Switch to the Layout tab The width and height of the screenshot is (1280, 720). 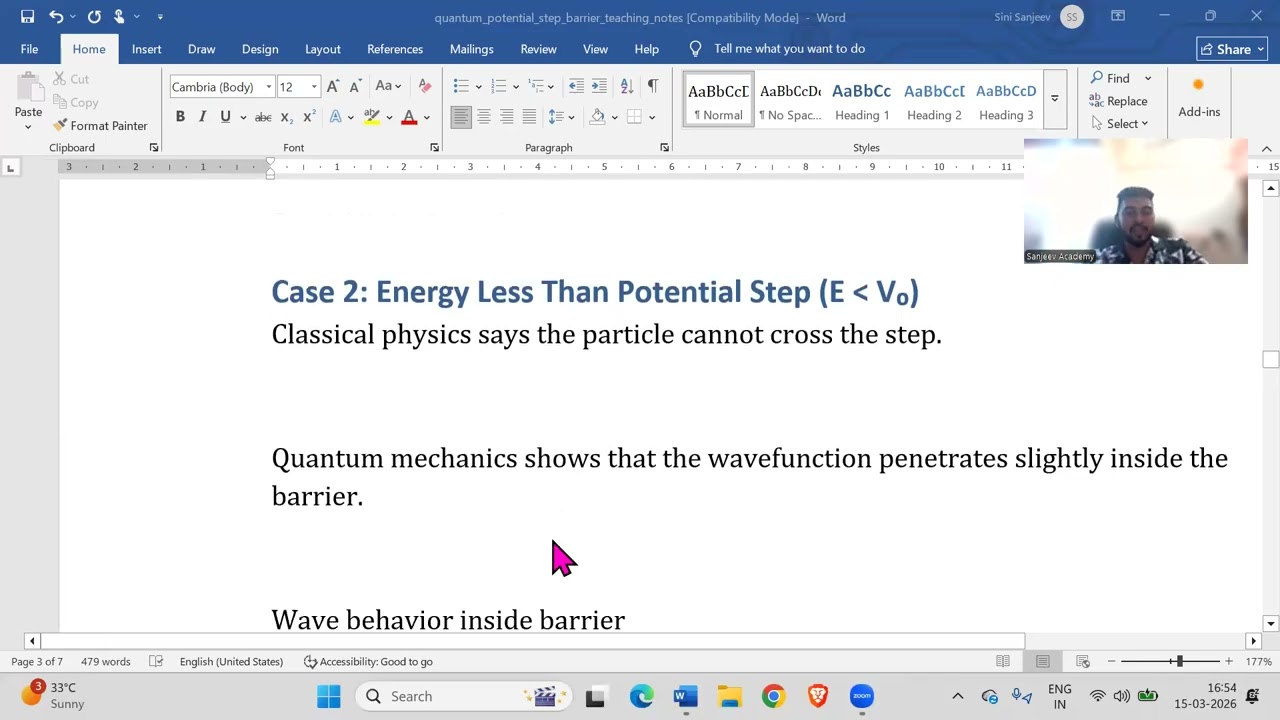pos(322,49)
